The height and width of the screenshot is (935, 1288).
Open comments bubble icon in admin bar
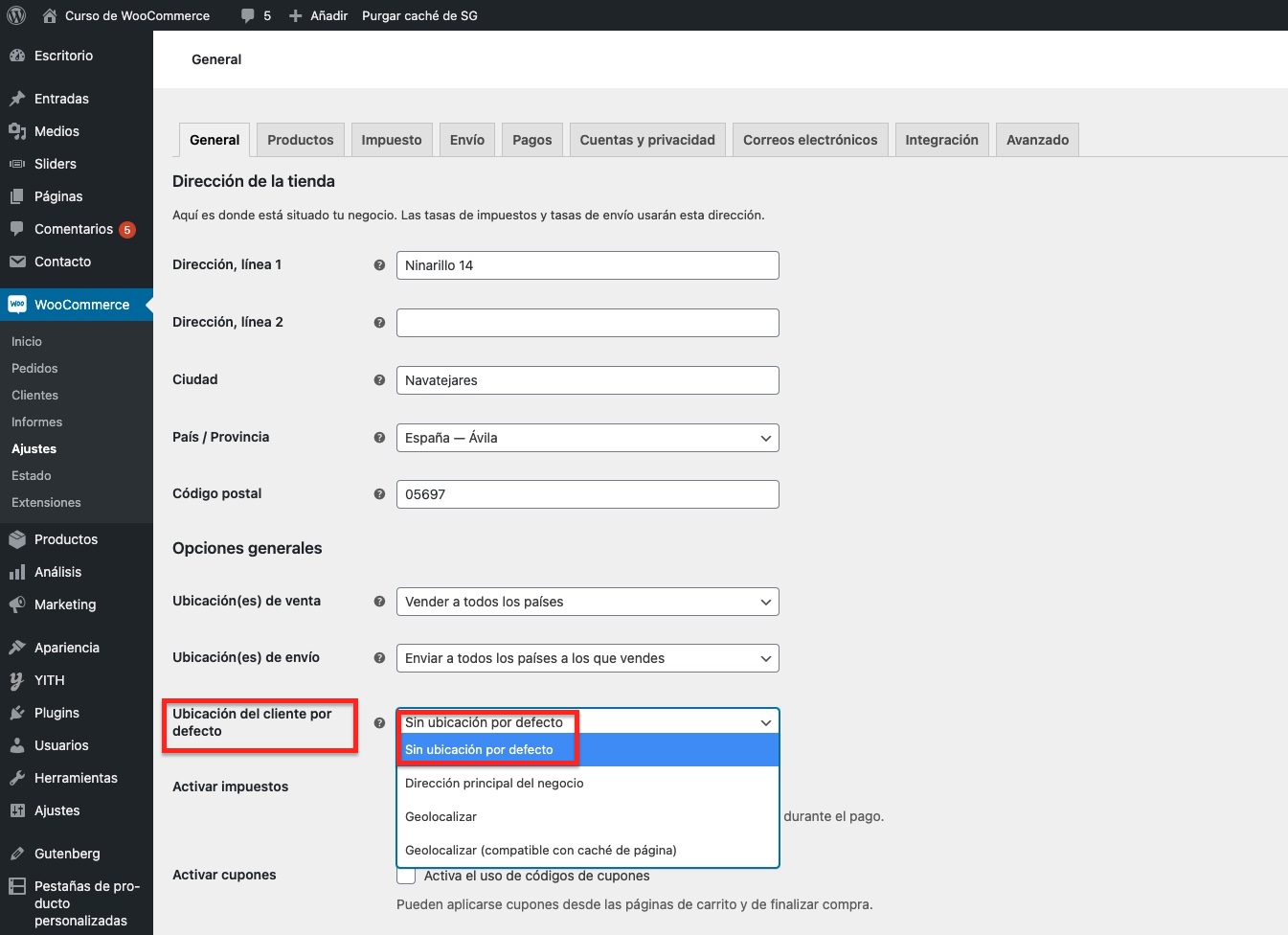pos(248,15)
